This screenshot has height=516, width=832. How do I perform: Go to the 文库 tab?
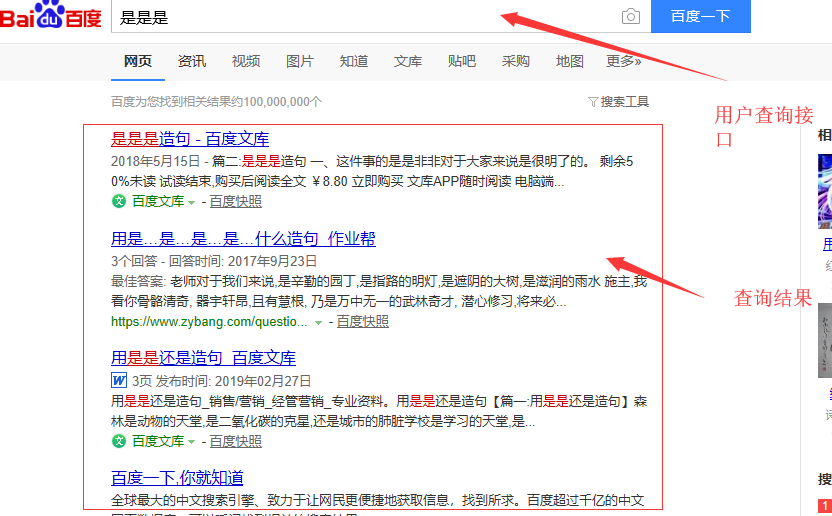[408, 61]
